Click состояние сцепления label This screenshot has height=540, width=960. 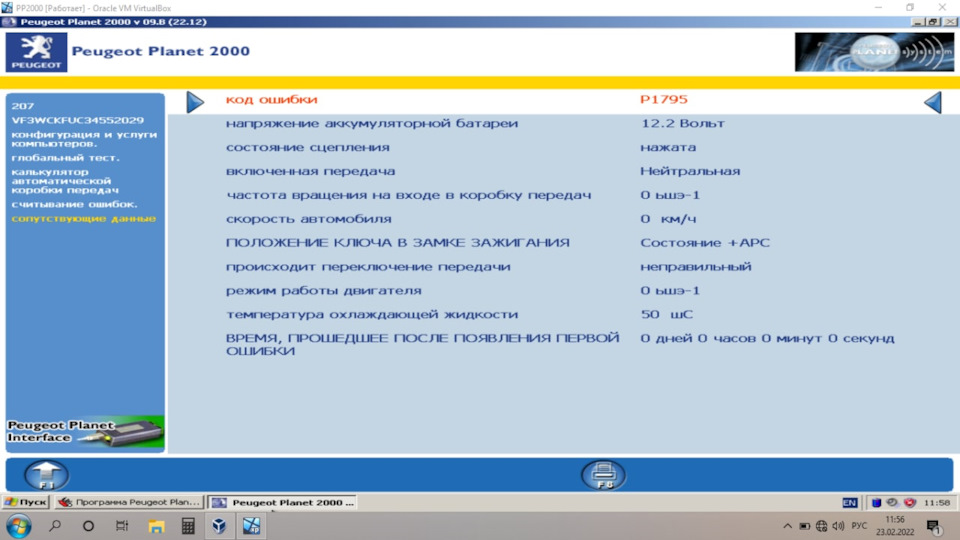click(307, 148)
